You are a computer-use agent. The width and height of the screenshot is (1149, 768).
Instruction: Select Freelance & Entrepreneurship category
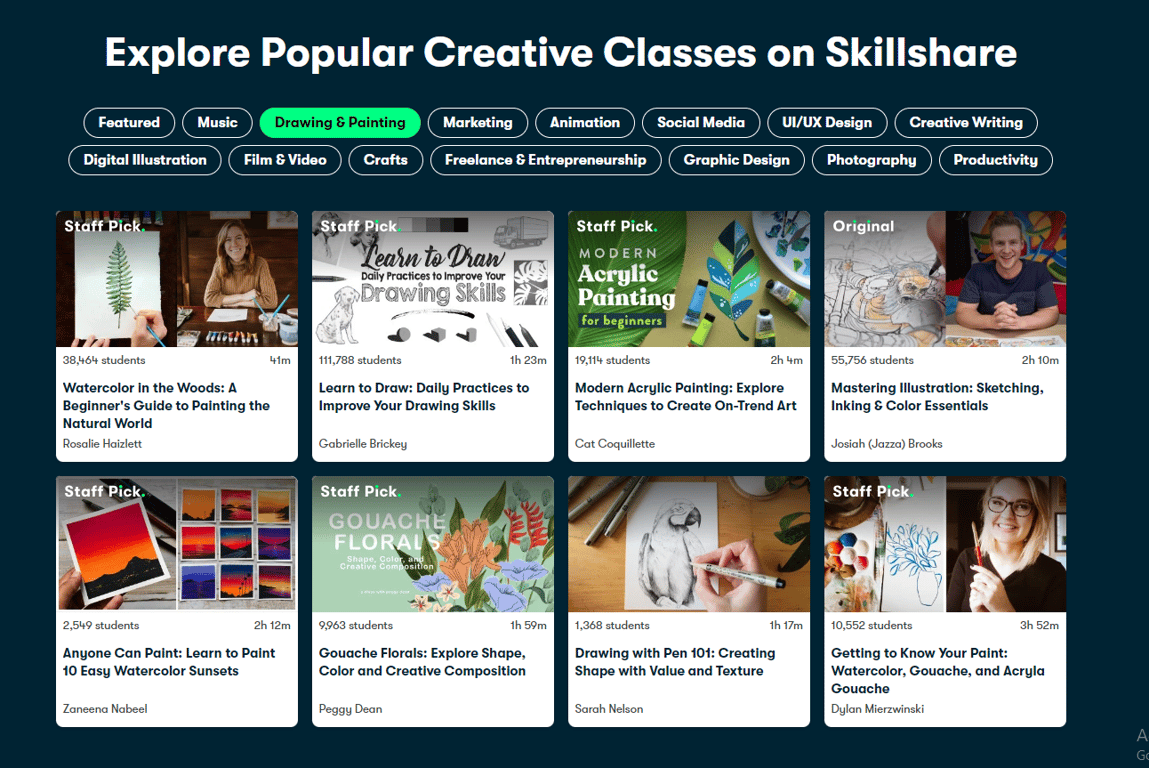[x=545, y=160]
